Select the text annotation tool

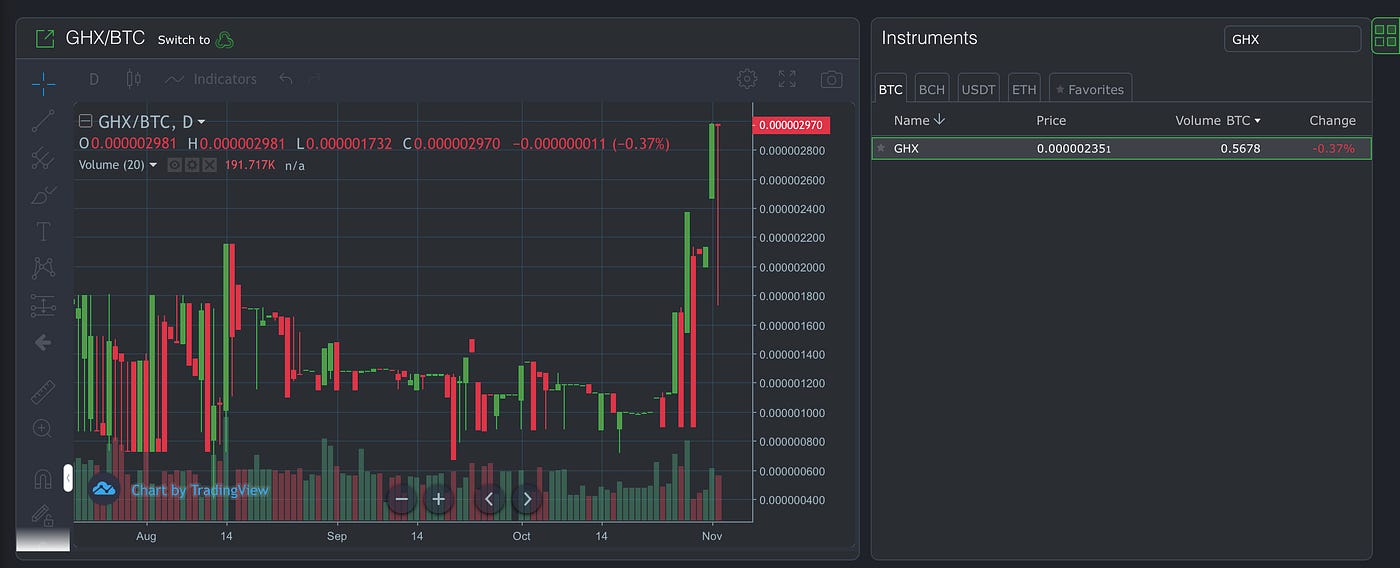(43, 232)
